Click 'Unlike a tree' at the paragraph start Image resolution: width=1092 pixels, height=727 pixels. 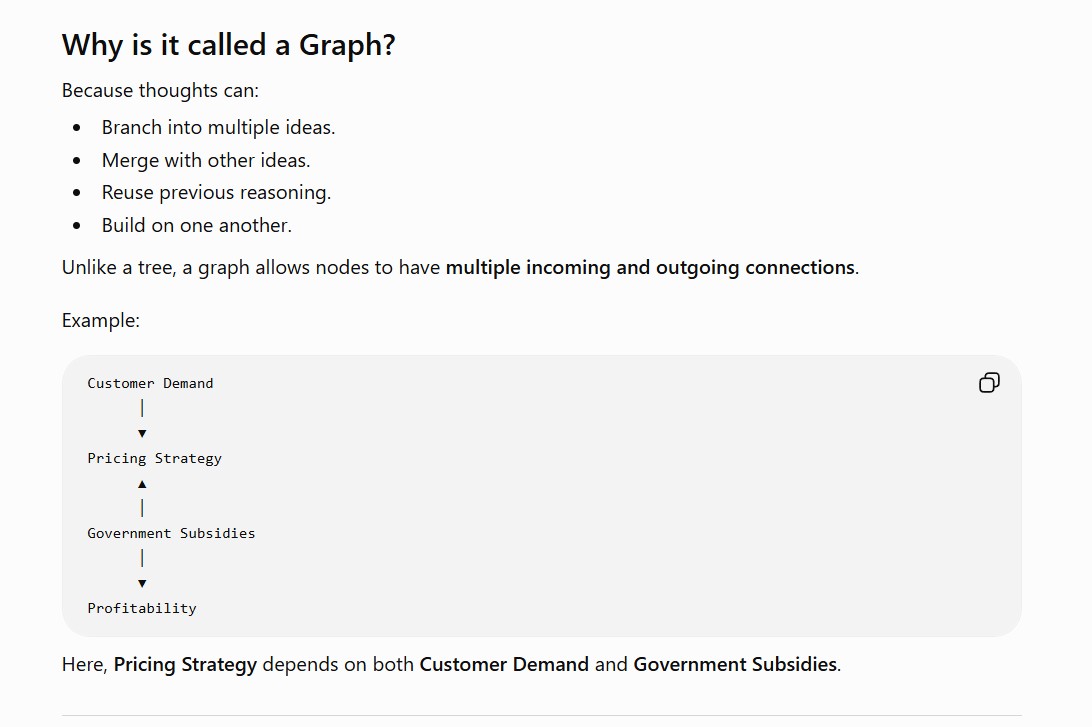(x=118, y=267)
